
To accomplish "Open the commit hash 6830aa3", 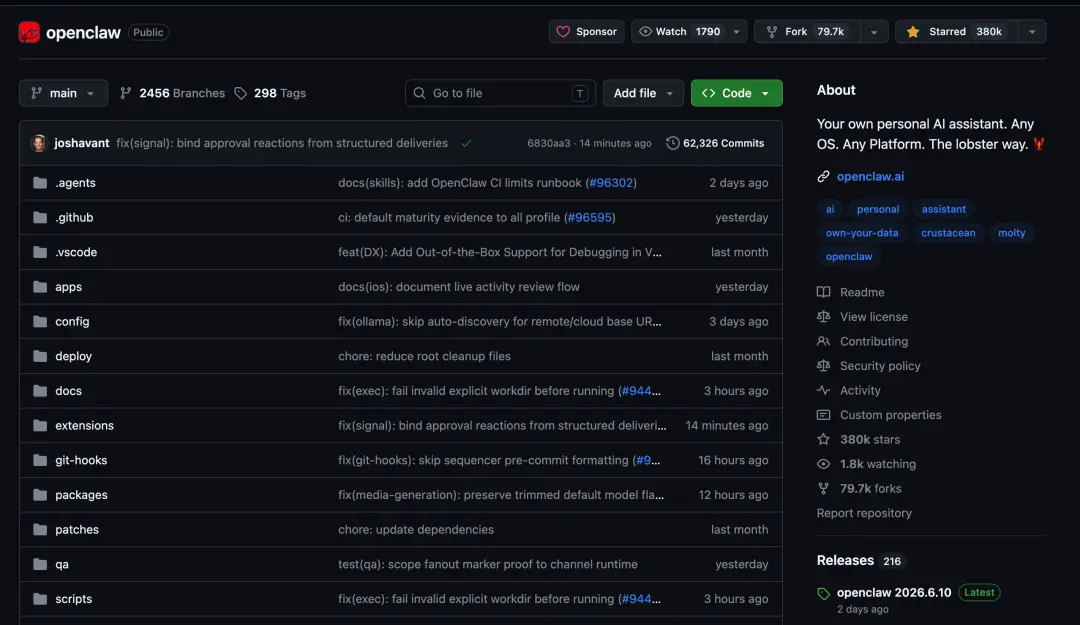I will [x=549, y=143].
